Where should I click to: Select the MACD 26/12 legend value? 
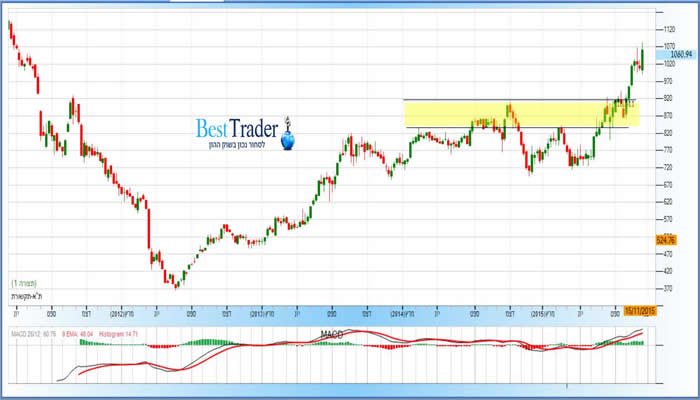tap(32, 332)
